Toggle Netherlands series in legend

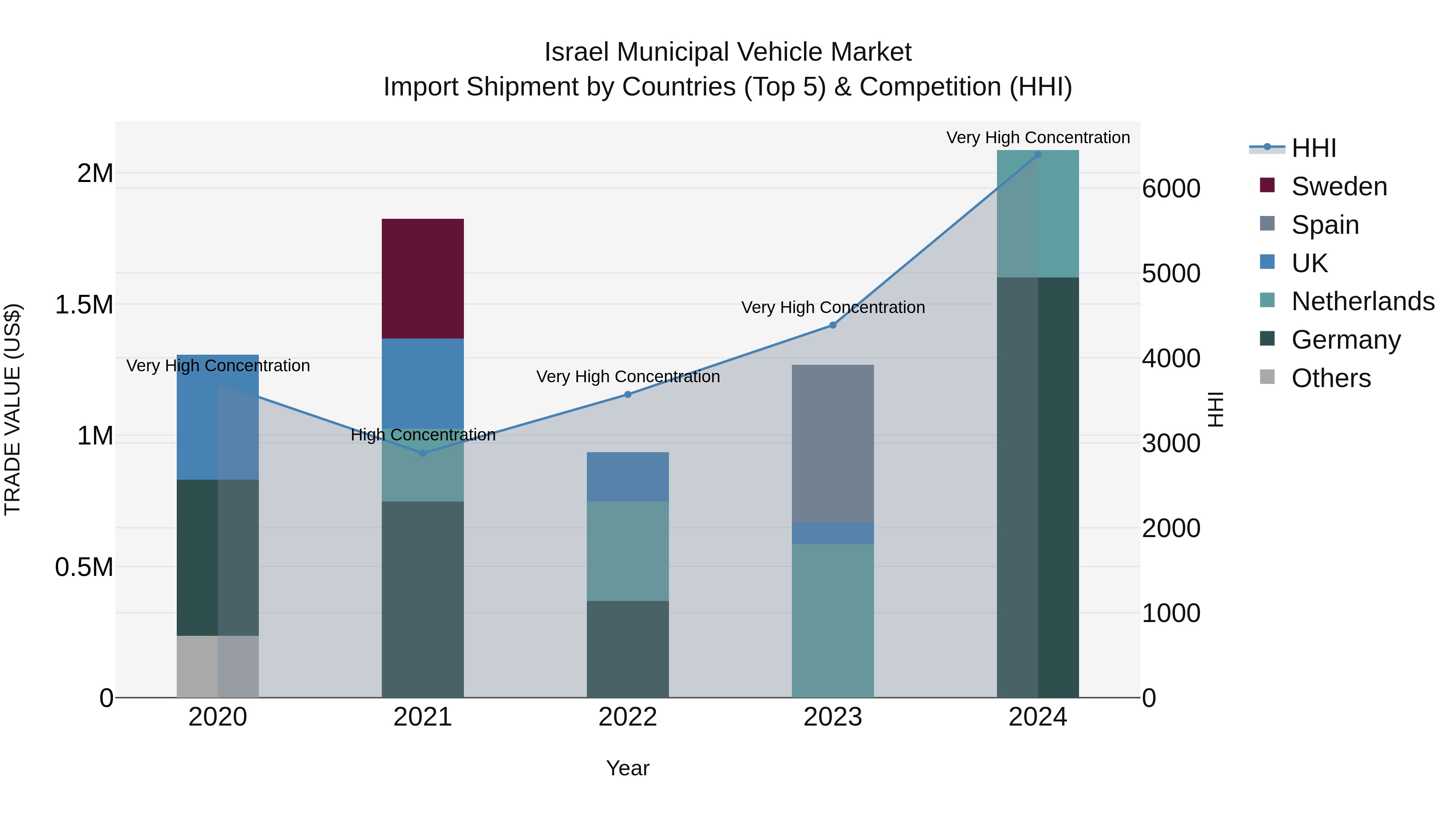[1347, 301]
